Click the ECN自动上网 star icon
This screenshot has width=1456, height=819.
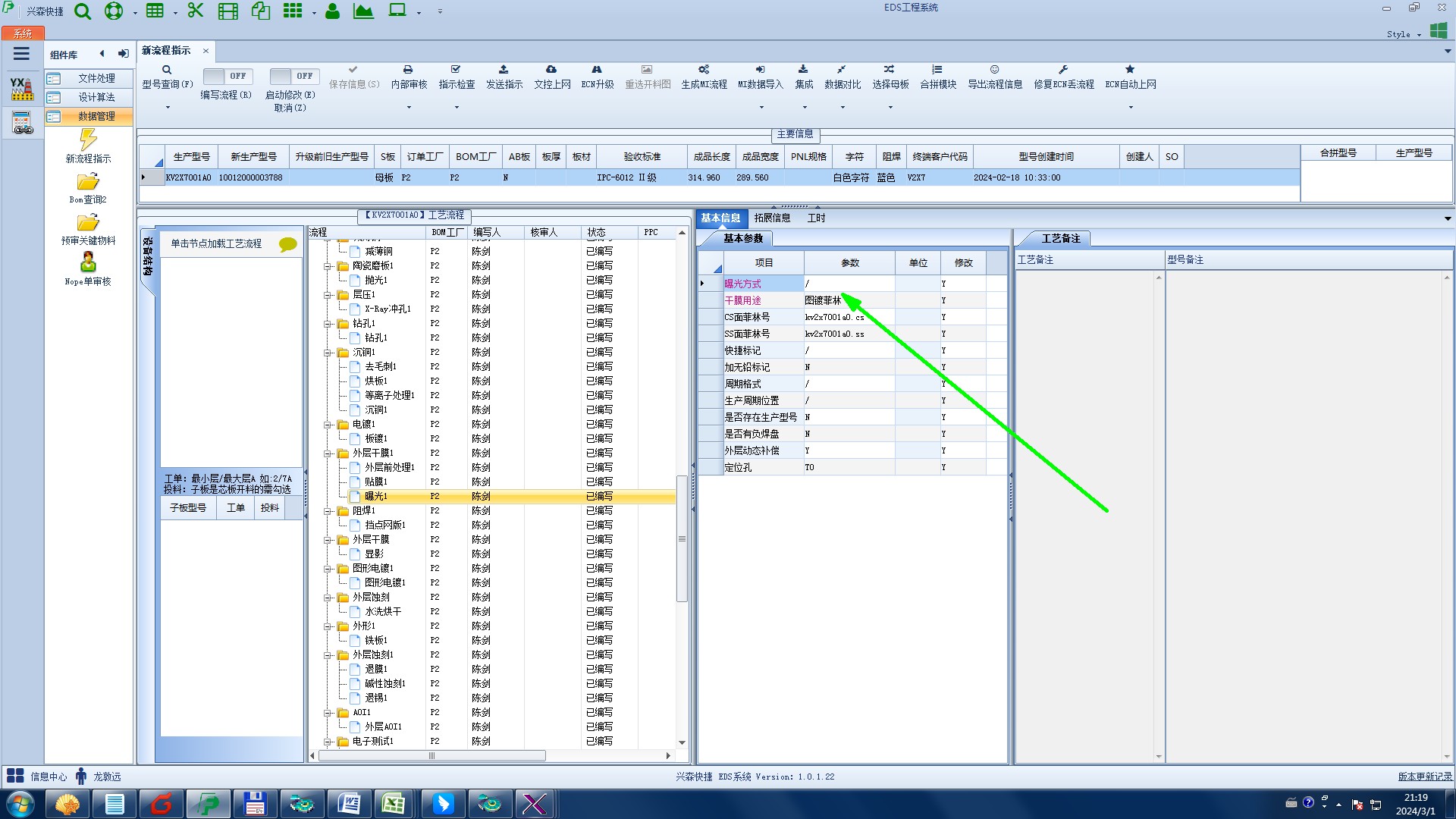[1130, 70]
